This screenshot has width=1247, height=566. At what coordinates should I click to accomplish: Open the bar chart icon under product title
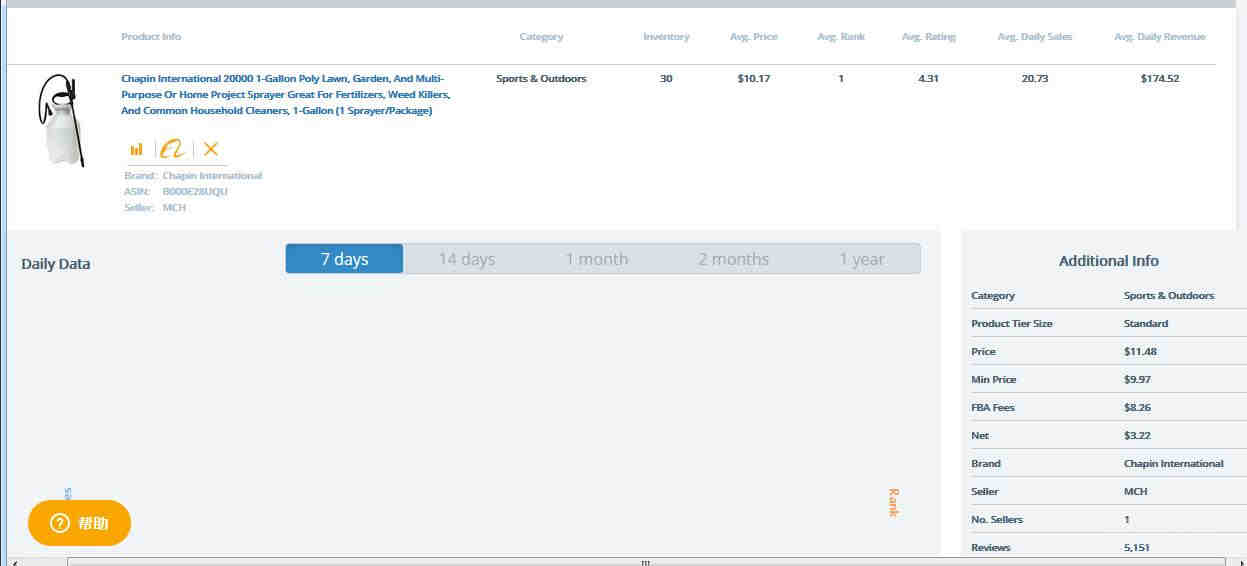(x=136, y=149)
